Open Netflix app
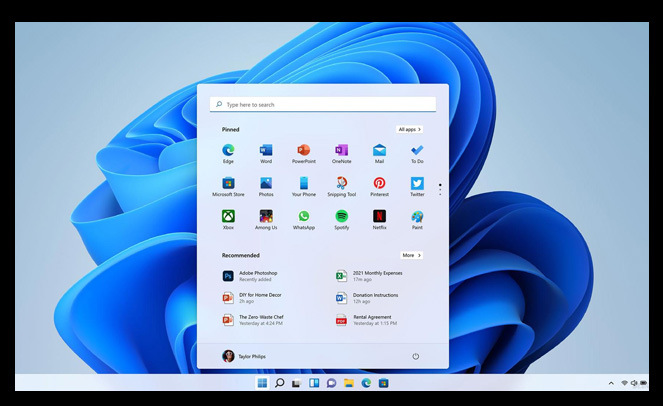The width and height of the screenshot is (663, 406). click(x=379, y=219)
